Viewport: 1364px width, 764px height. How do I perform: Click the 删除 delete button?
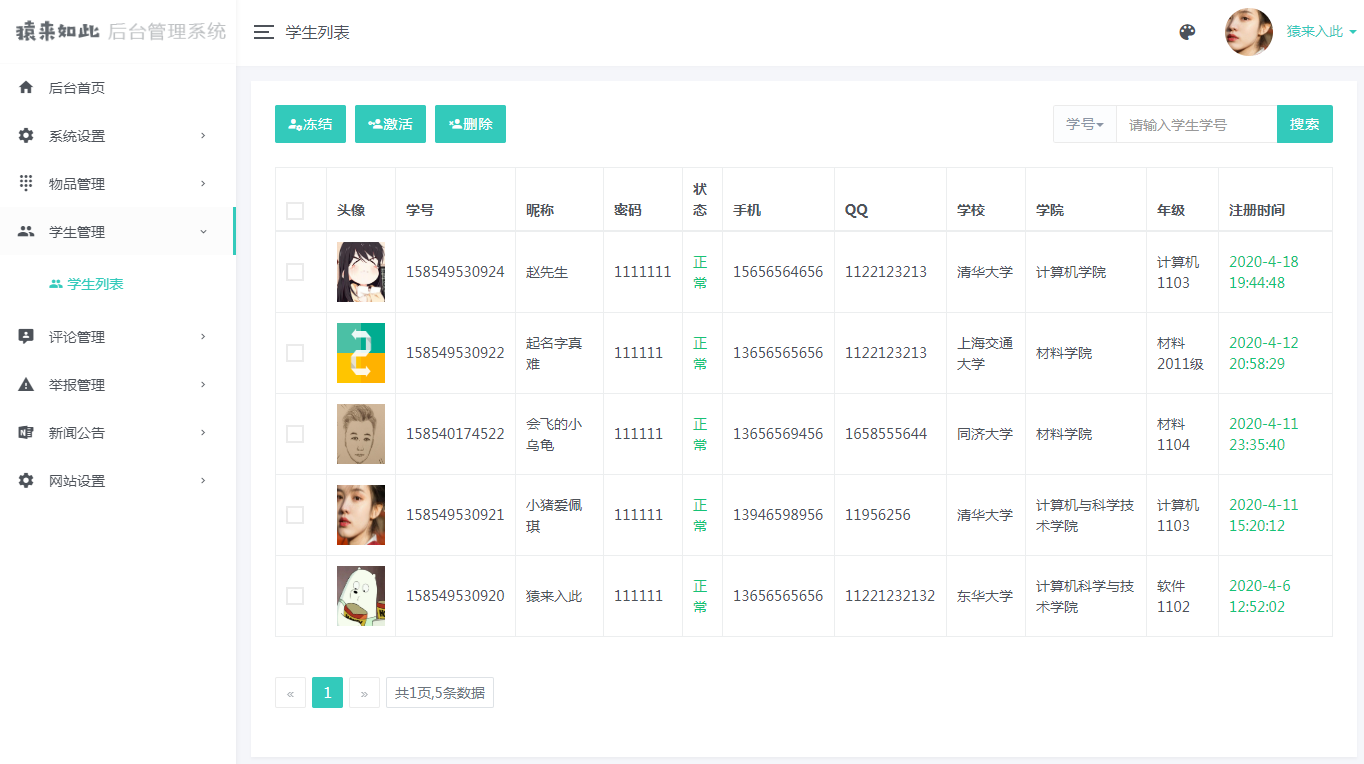(x=470, y=124)
